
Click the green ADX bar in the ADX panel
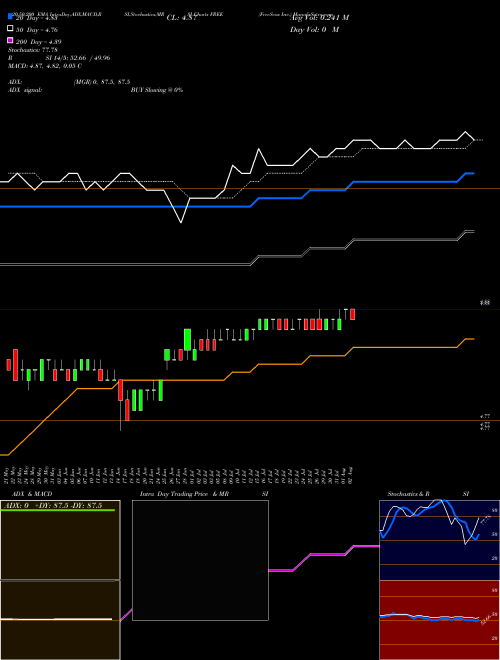pos(58,510)
